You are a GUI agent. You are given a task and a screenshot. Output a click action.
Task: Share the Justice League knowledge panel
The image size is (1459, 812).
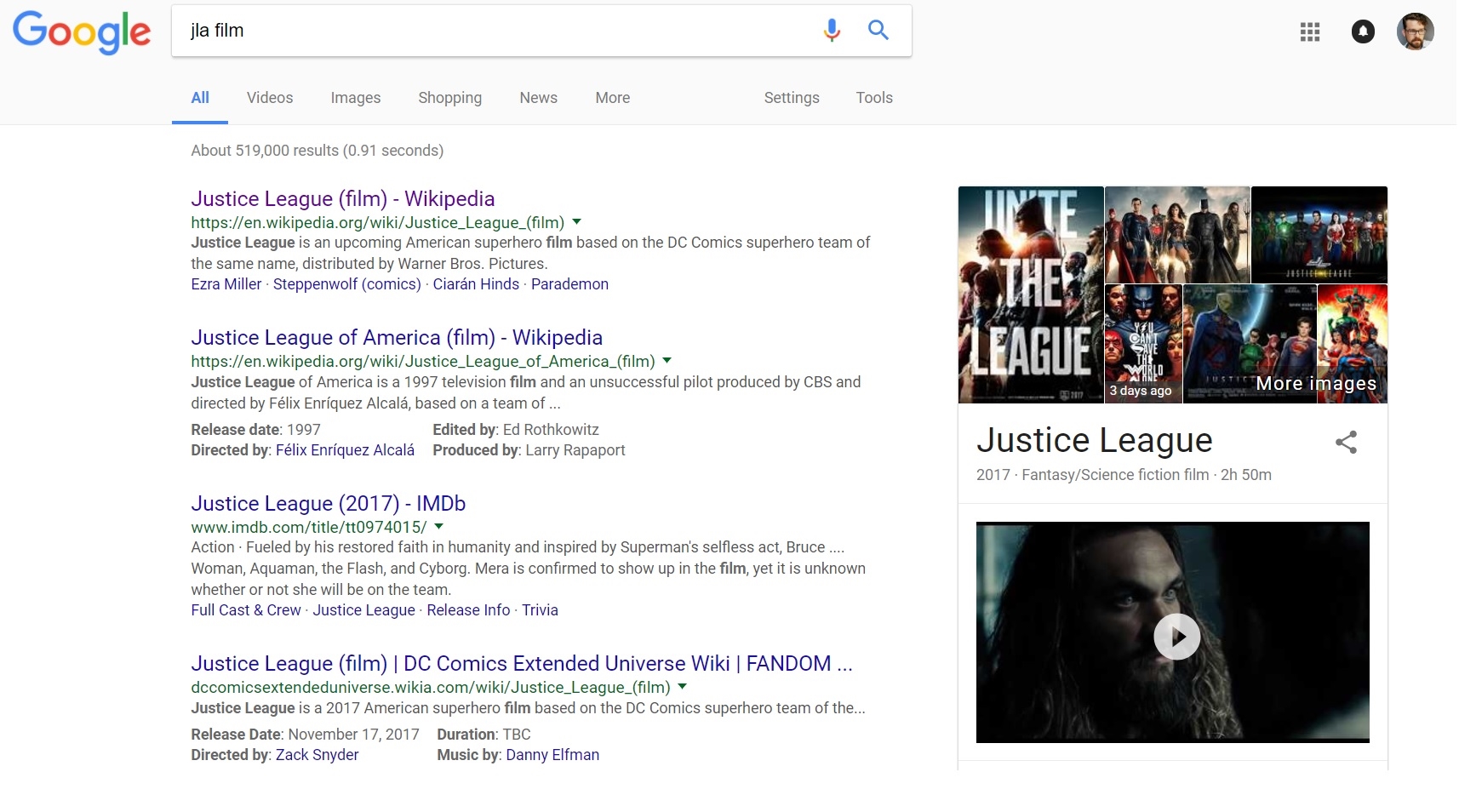click(x=1346, y=442)
